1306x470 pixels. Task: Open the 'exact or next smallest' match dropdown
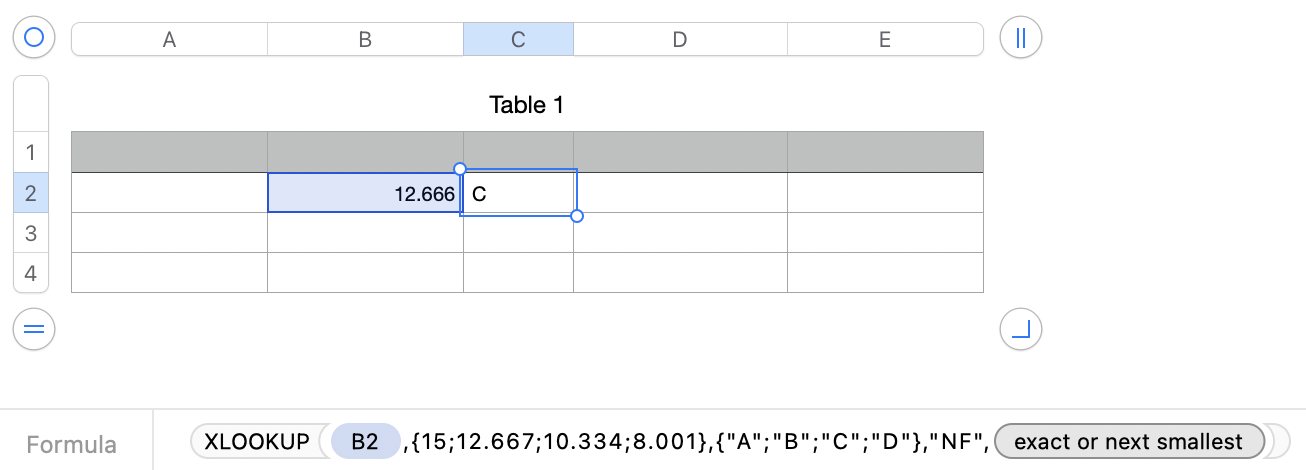pos(1129,441)
